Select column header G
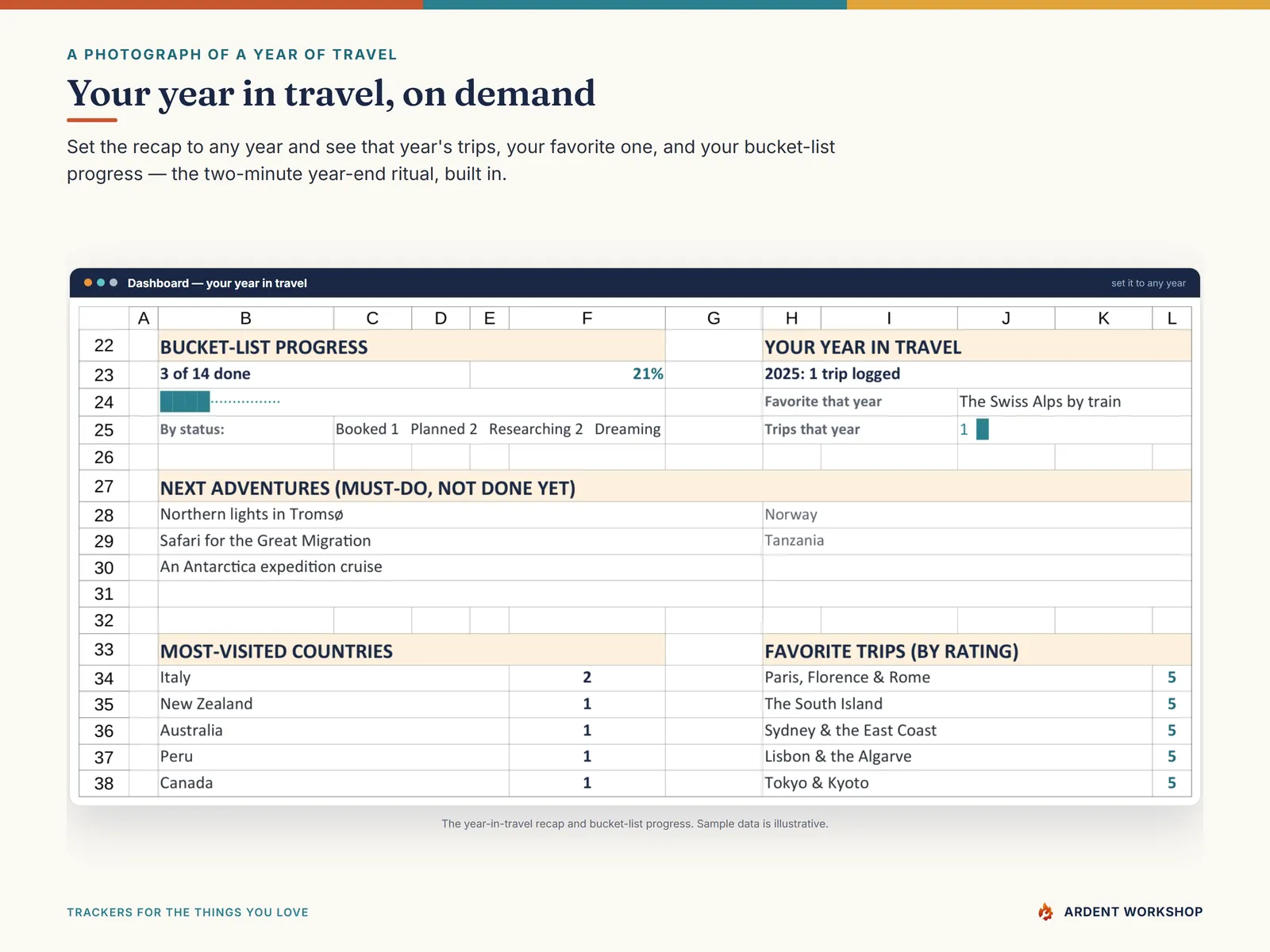The image size is (1270, 952). click(x=714, y=318)
